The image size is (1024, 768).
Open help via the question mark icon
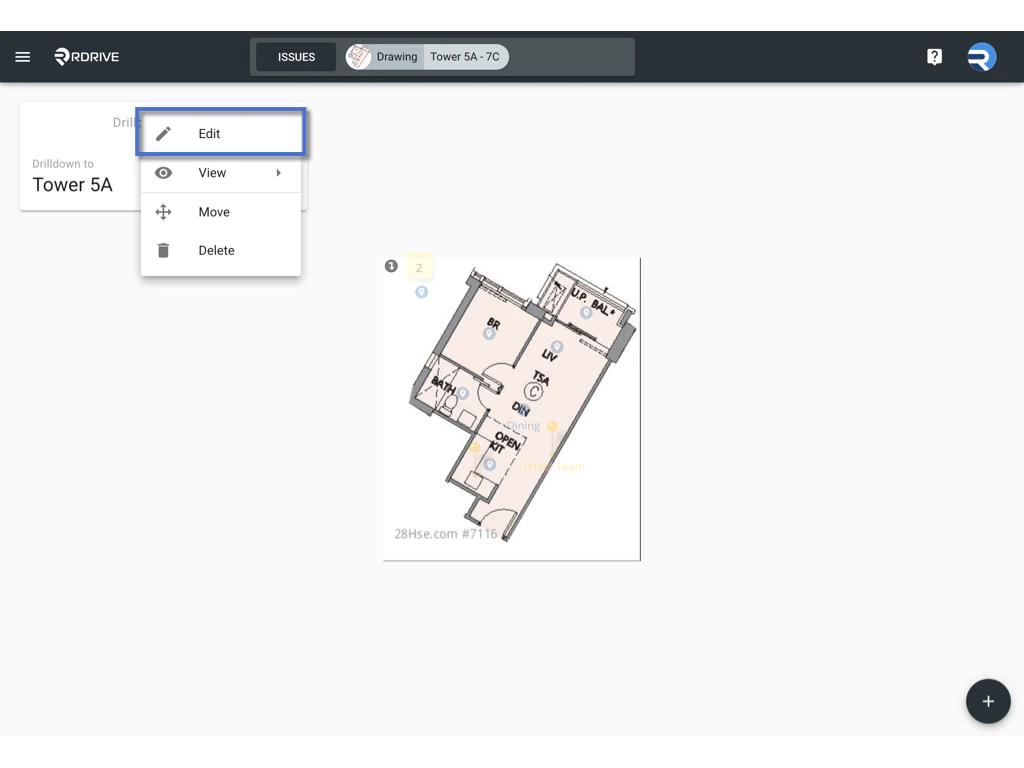(934, 56)
